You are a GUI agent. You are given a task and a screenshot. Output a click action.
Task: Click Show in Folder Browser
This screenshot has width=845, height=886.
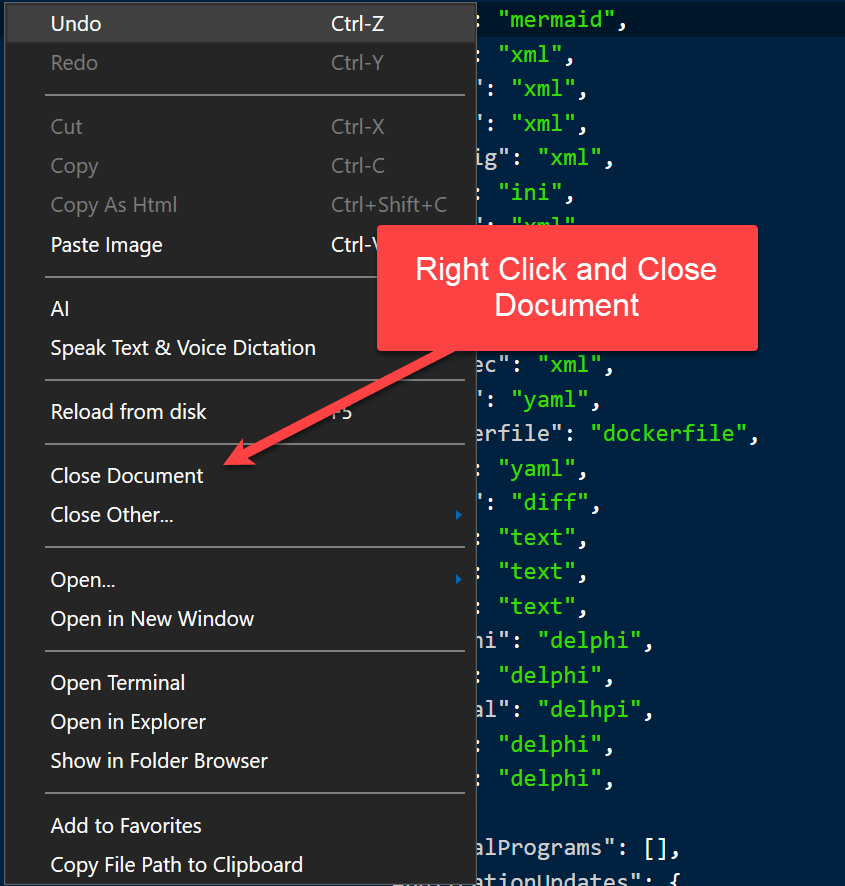(240, 761)
